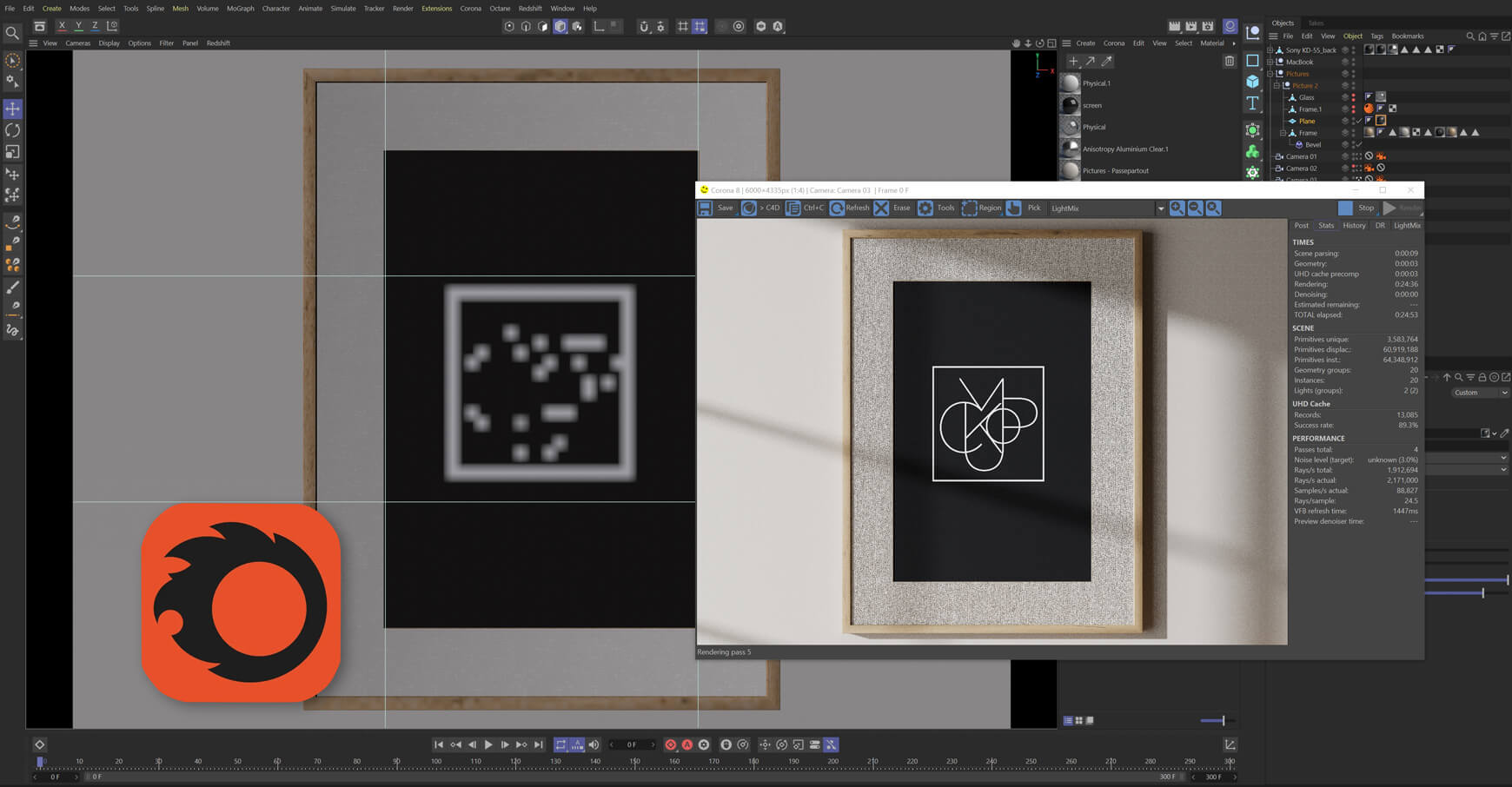Click the green Cloner MoGraph icon
The width and height of the screenshot is (1512, 787).
[x=1252, y=151]
